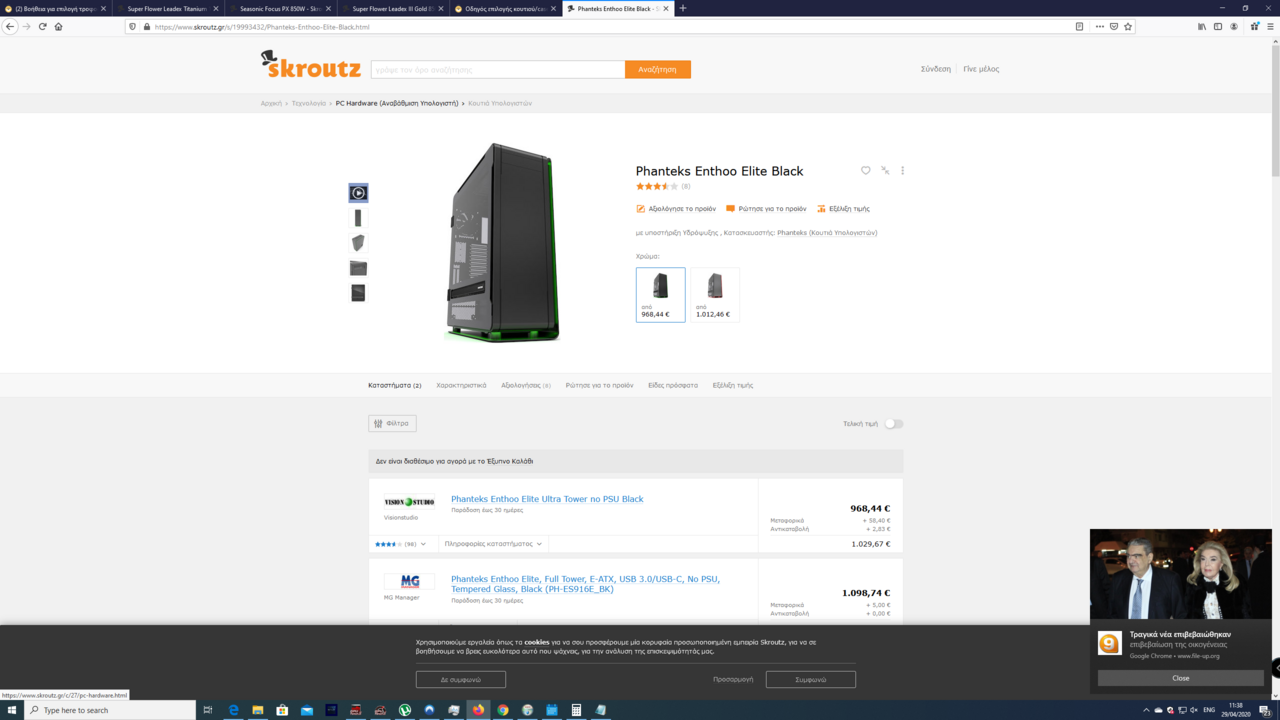
Task: Open Phanteks Enthoo Elite Full Tower E-ATX listing
Action: coord(585,584)
